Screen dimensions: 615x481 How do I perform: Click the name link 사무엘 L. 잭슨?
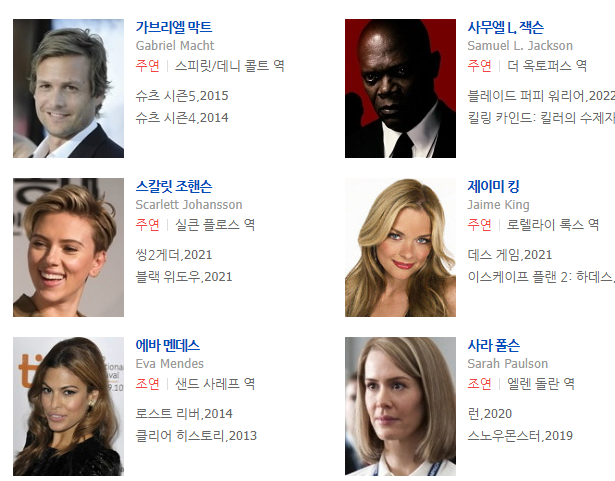click(505, 27)
